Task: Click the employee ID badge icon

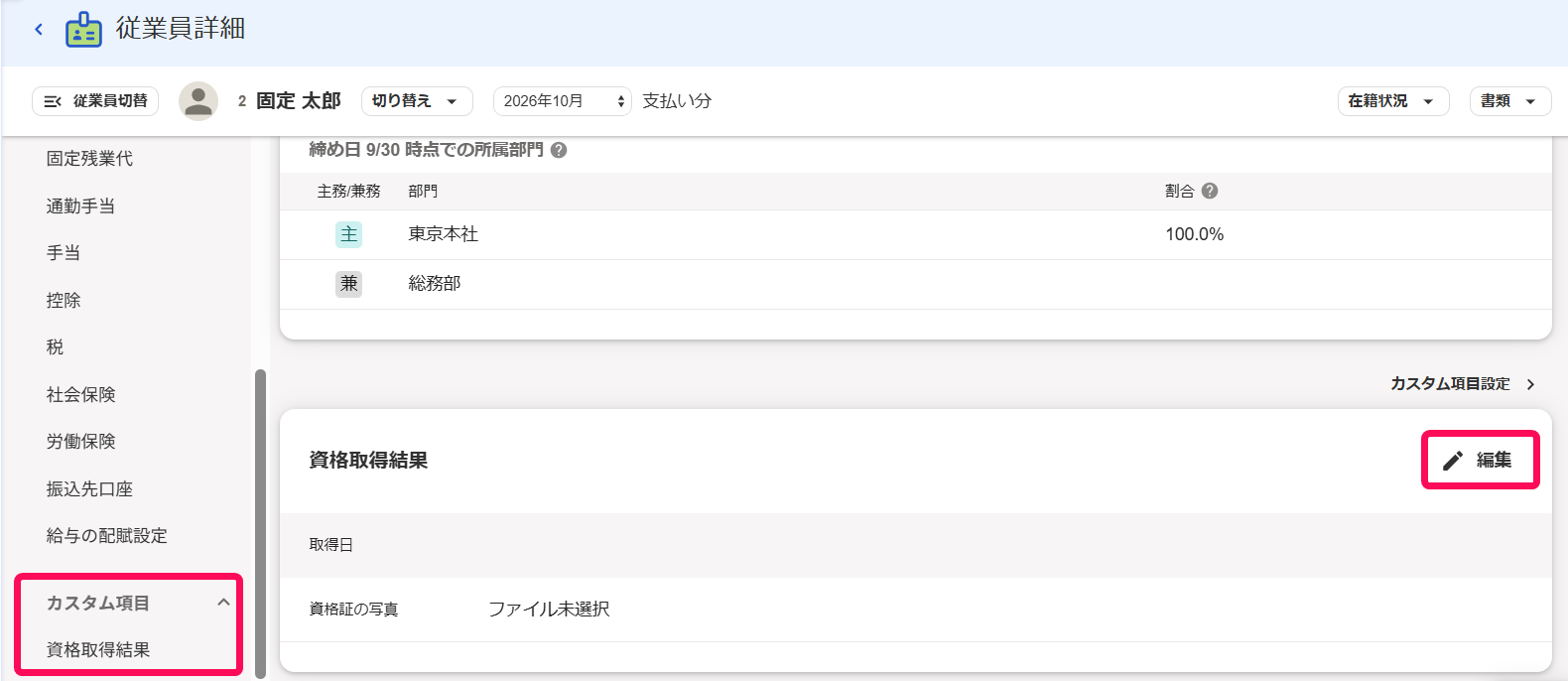Action: 83,30
